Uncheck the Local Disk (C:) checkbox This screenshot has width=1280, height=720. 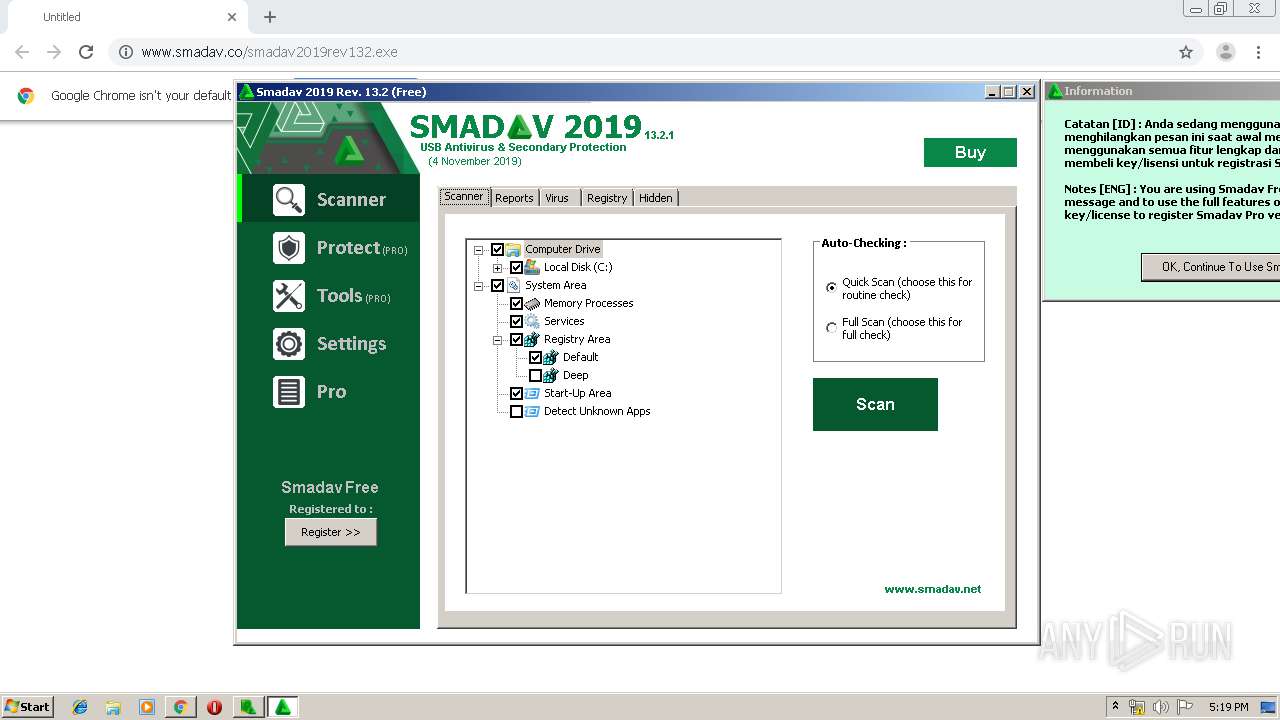[x=517, y=267]
